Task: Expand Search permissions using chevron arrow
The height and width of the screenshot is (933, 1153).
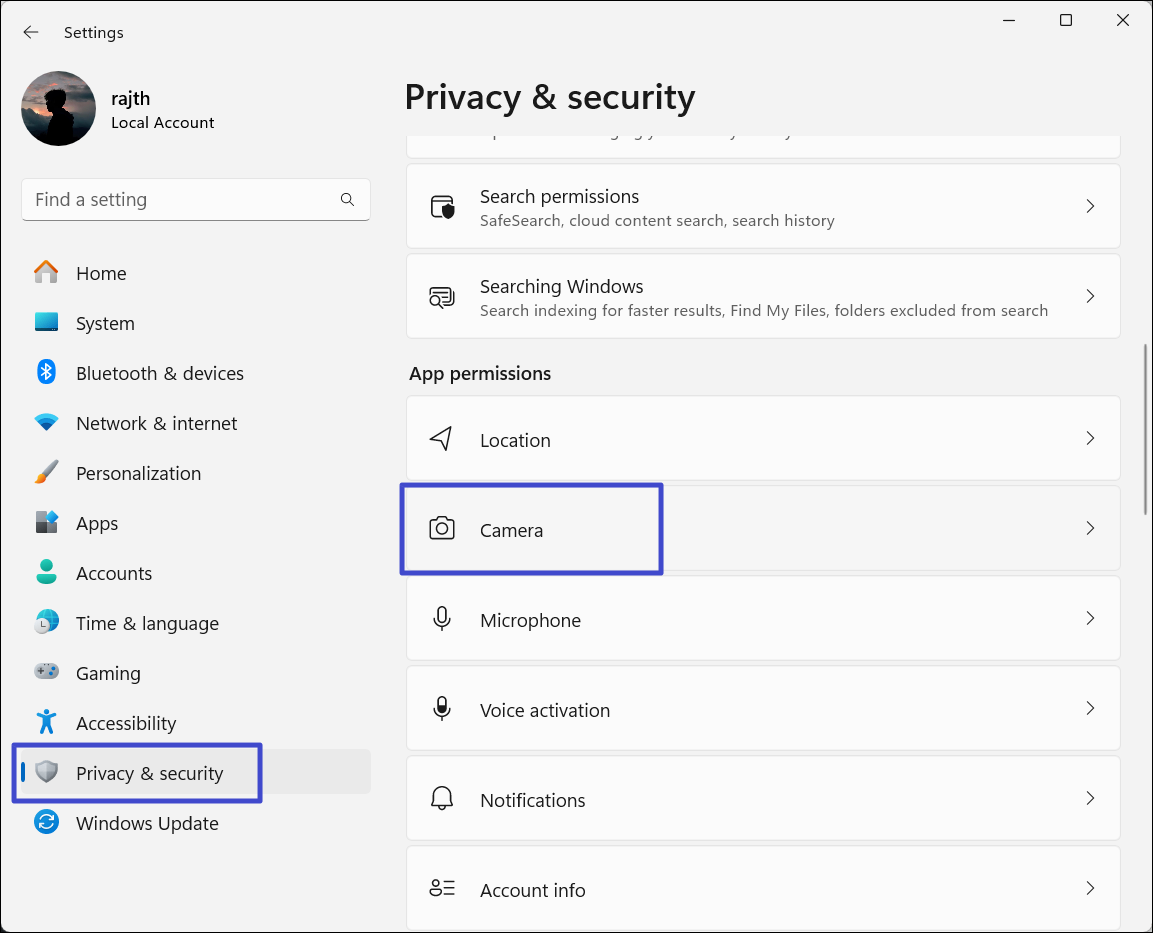Action: click(1090, 206)
